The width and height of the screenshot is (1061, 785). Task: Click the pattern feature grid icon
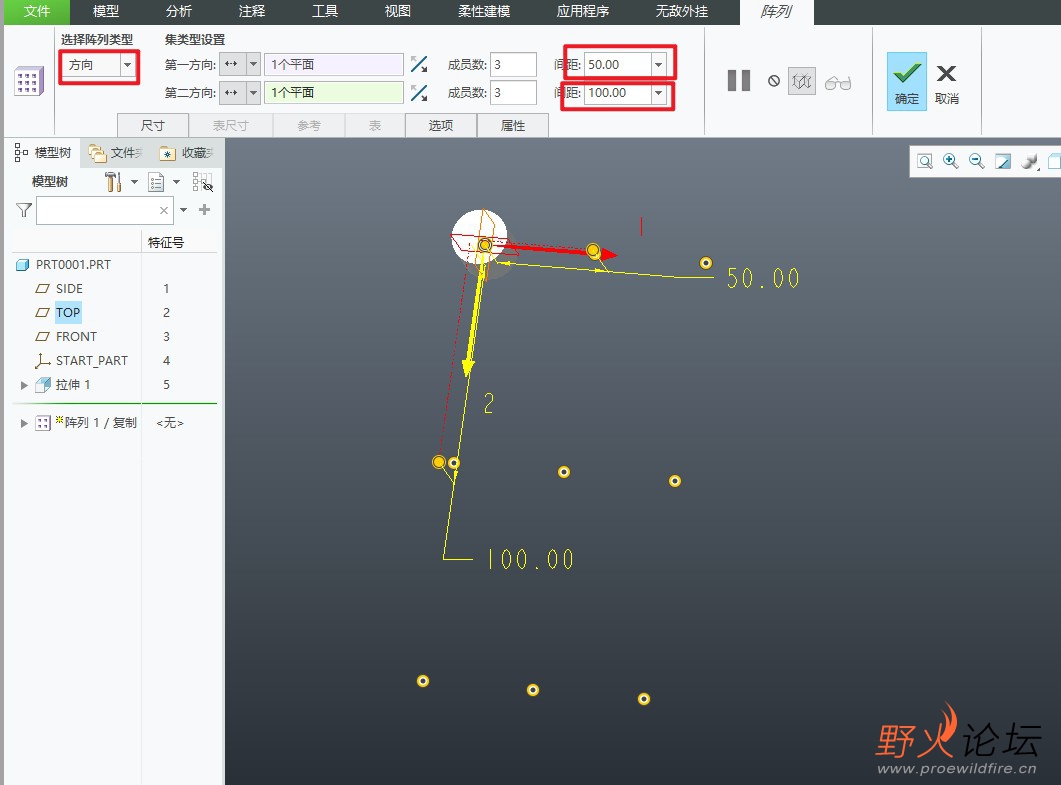[x=28, y=81]
